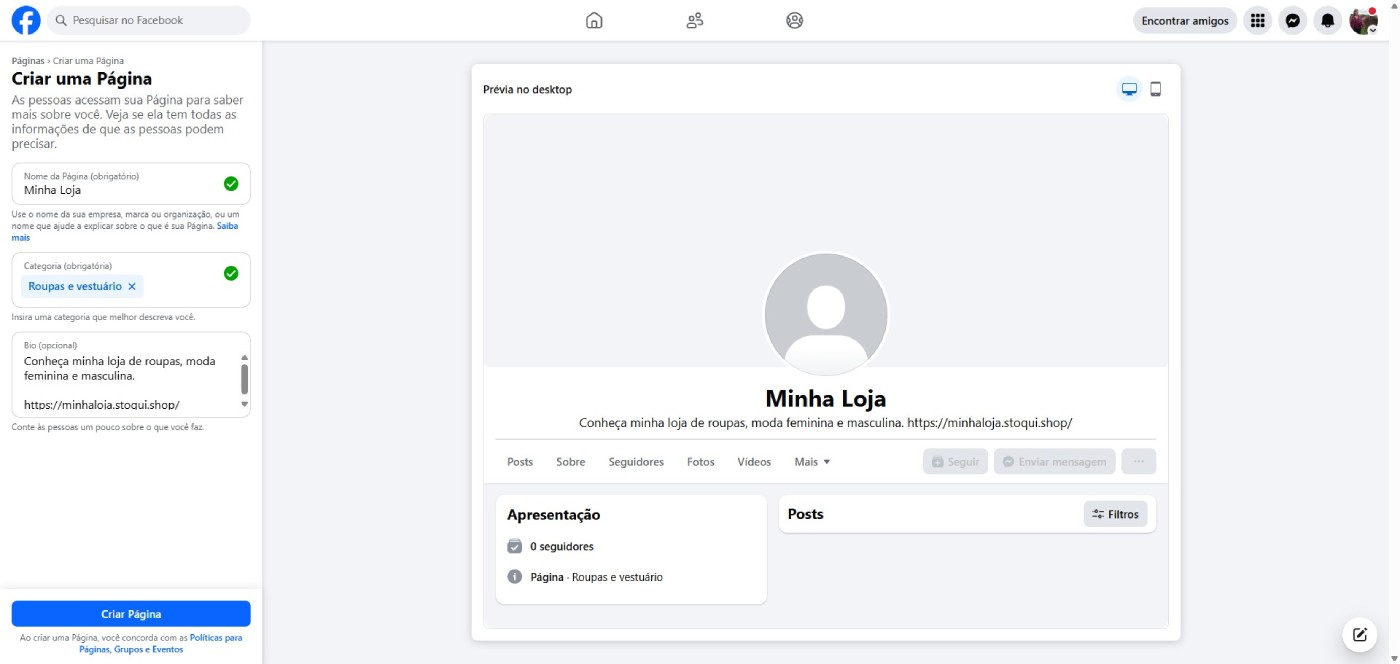Screen dimensions: 1400x664
Task: Open the compose pencil icon bottom right
Action: (x=1359, y=634)
